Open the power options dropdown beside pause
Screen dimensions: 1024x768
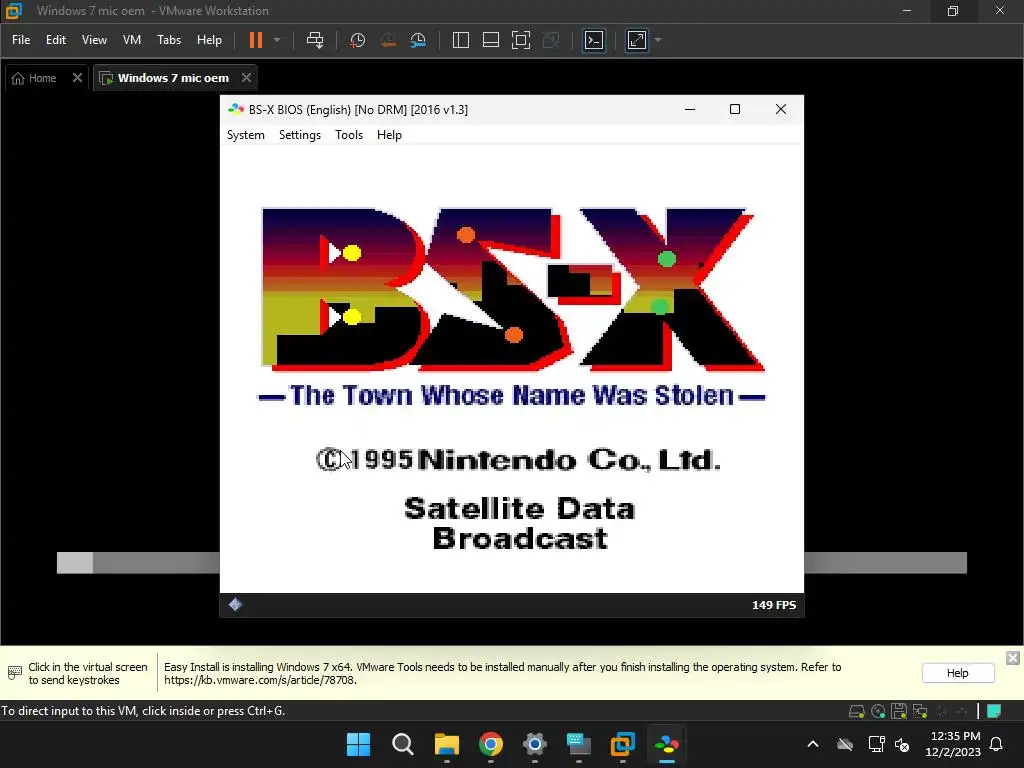pos(277,40)
